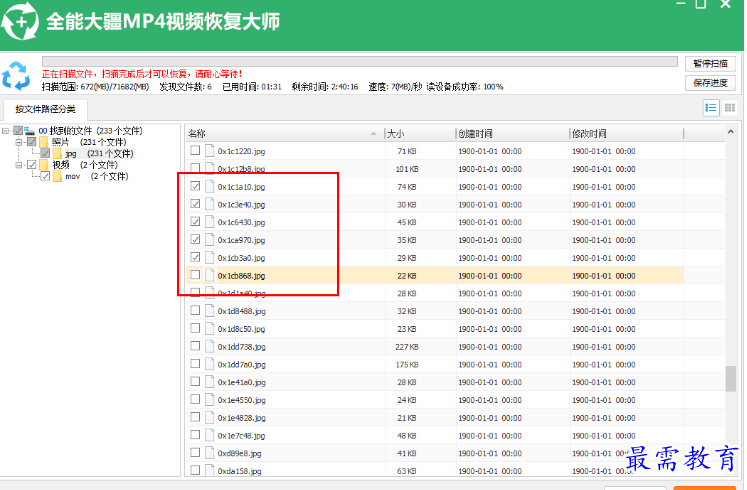Collapse the 视频 tree node
747x490 pixels.
pos(19,165)
